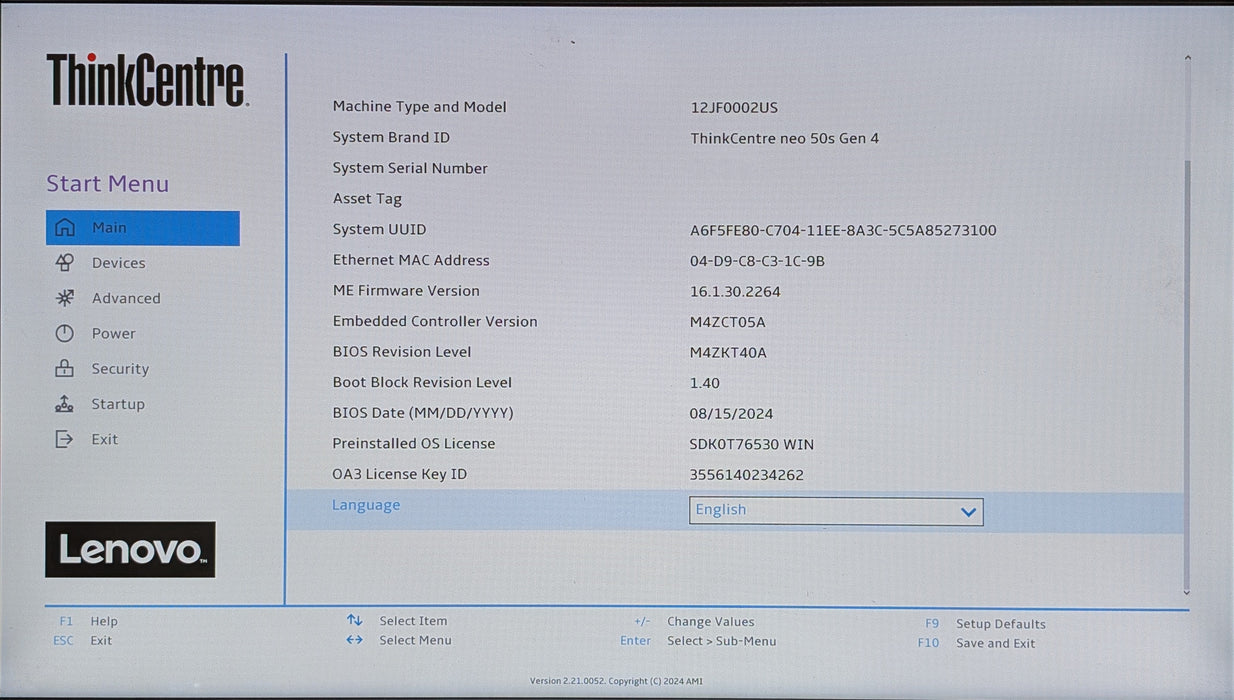Click the Main home icon
Image resolution: width=1234 pixels, height=700 pixels.
pyautogui.click(x=65, y=228)
